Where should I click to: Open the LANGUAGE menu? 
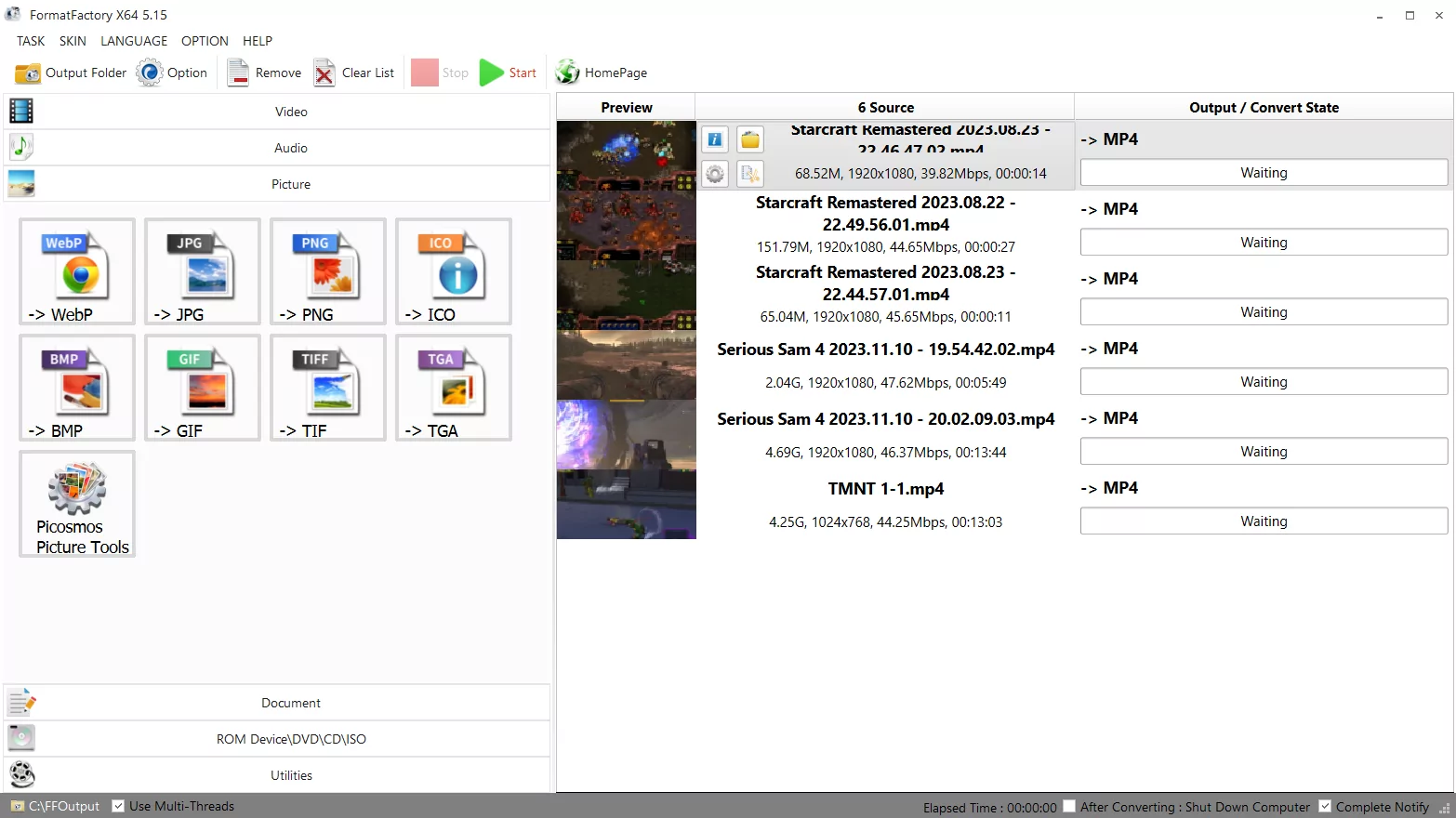point(134,41)
